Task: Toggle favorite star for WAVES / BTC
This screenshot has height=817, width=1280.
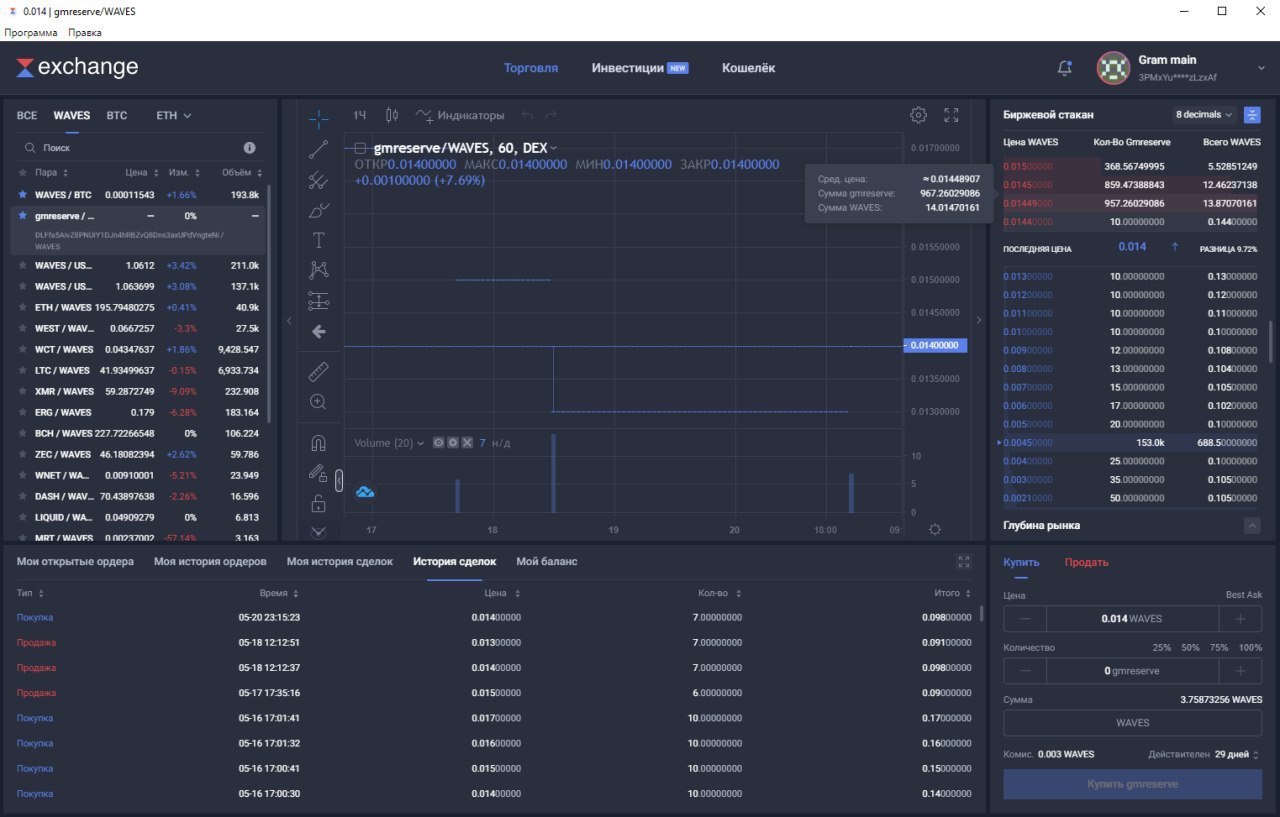Action: pyautogui.click(x=22, y=194)
